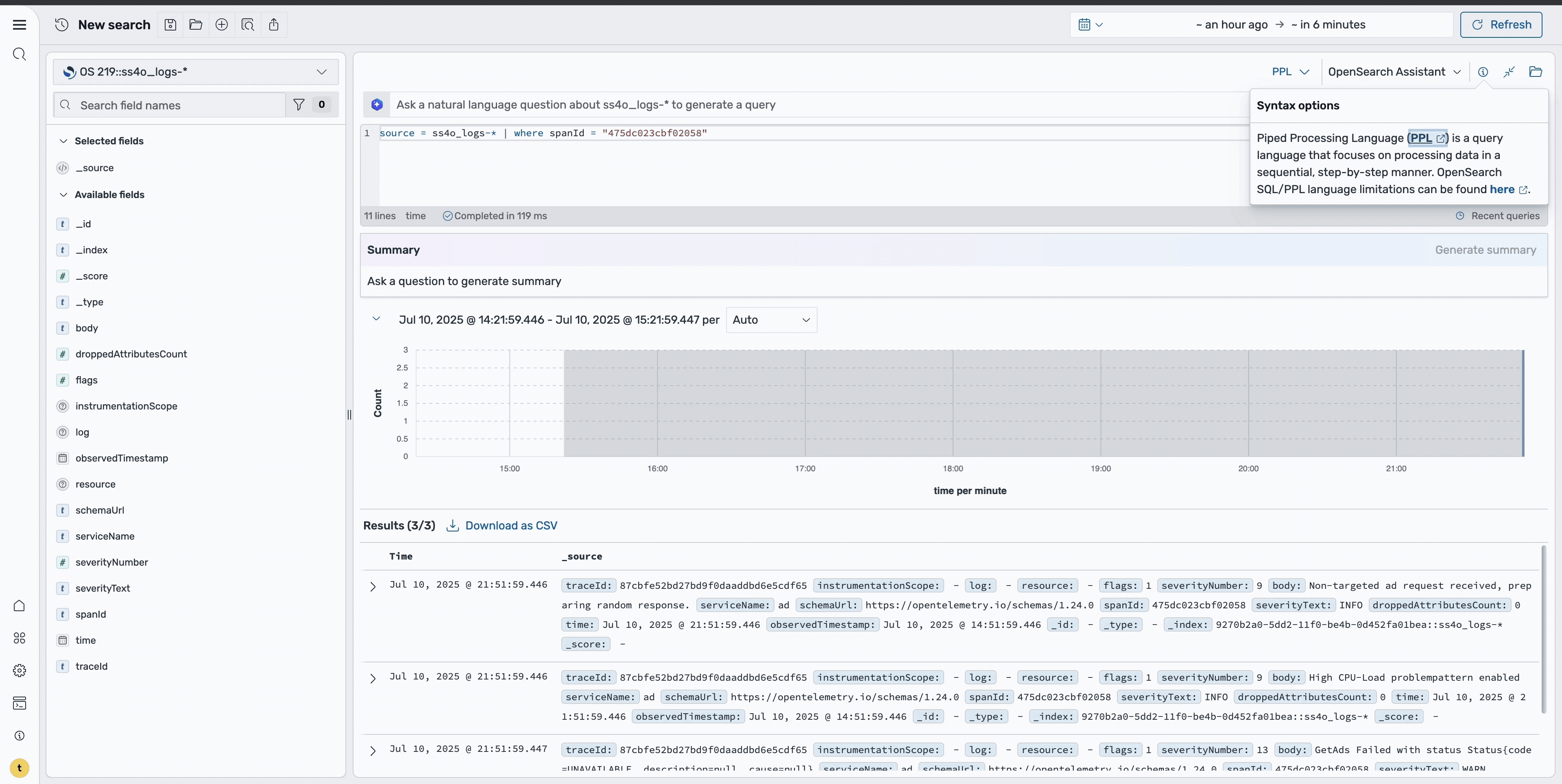Click the 'here' language limitations link

coord(1509,190)
